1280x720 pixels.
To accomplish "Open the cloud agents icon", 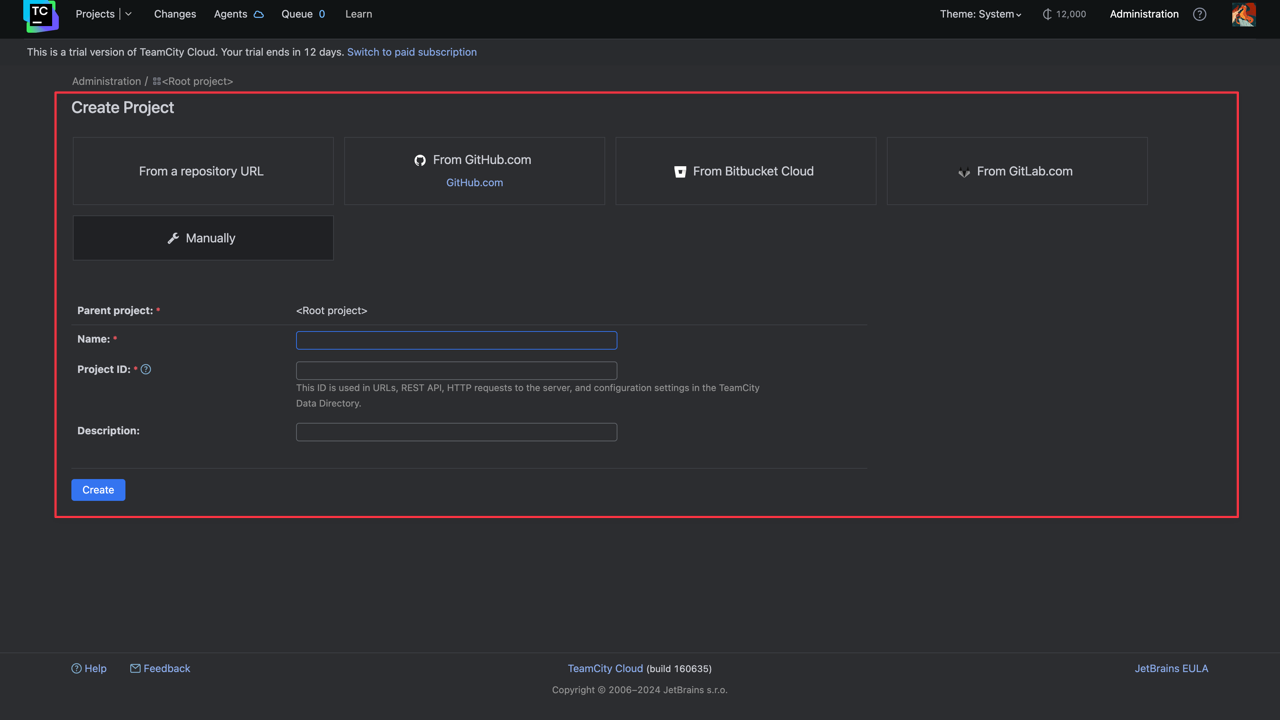I will (258, 14).
